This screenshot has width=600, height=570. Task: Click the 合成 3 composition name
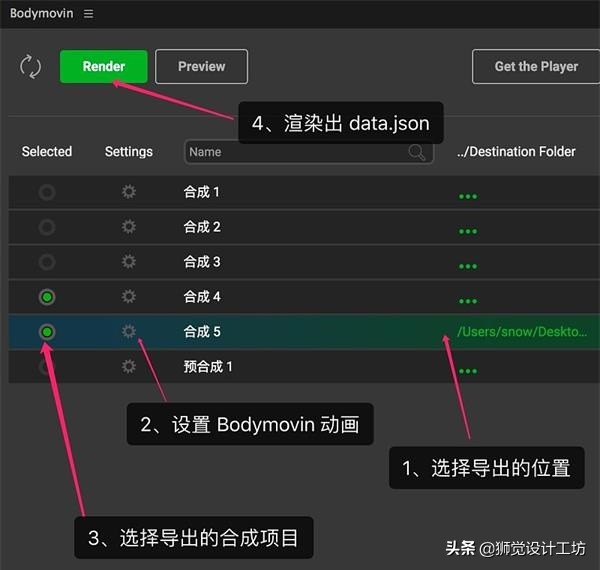click(202, 262)
